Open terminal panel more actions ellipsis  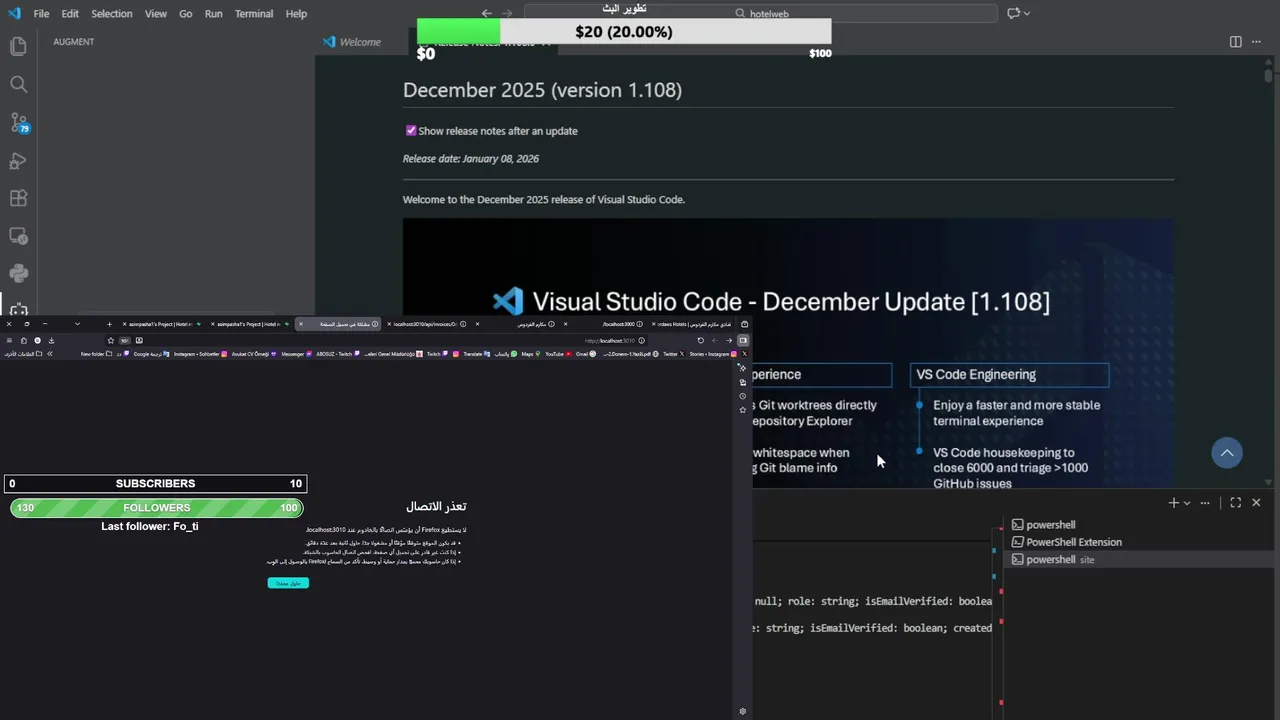coord(1205,503)
